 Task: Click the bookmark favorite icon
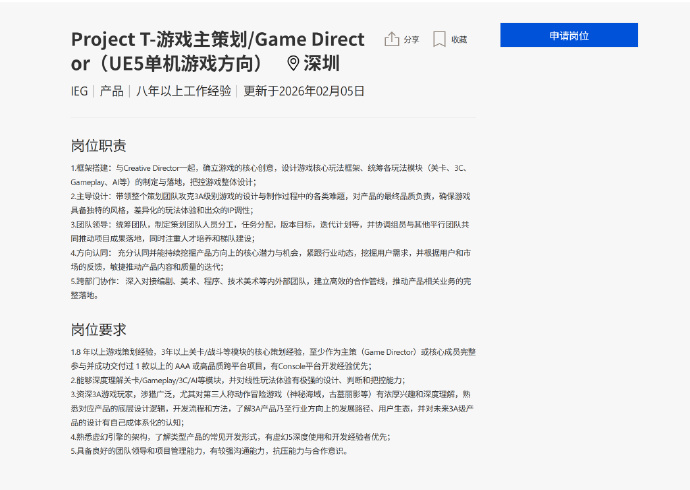(x=439, y=39)
